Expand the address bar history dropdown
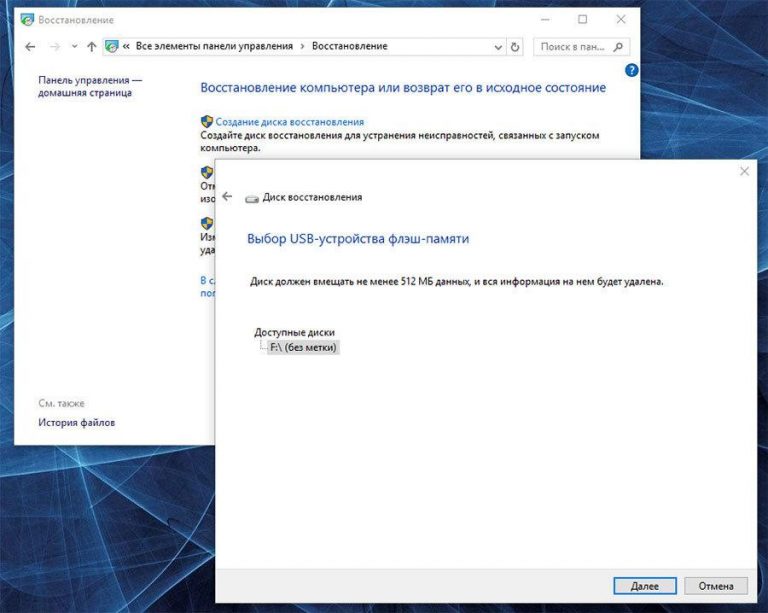 pyautogui.click(x=499, y=47)
